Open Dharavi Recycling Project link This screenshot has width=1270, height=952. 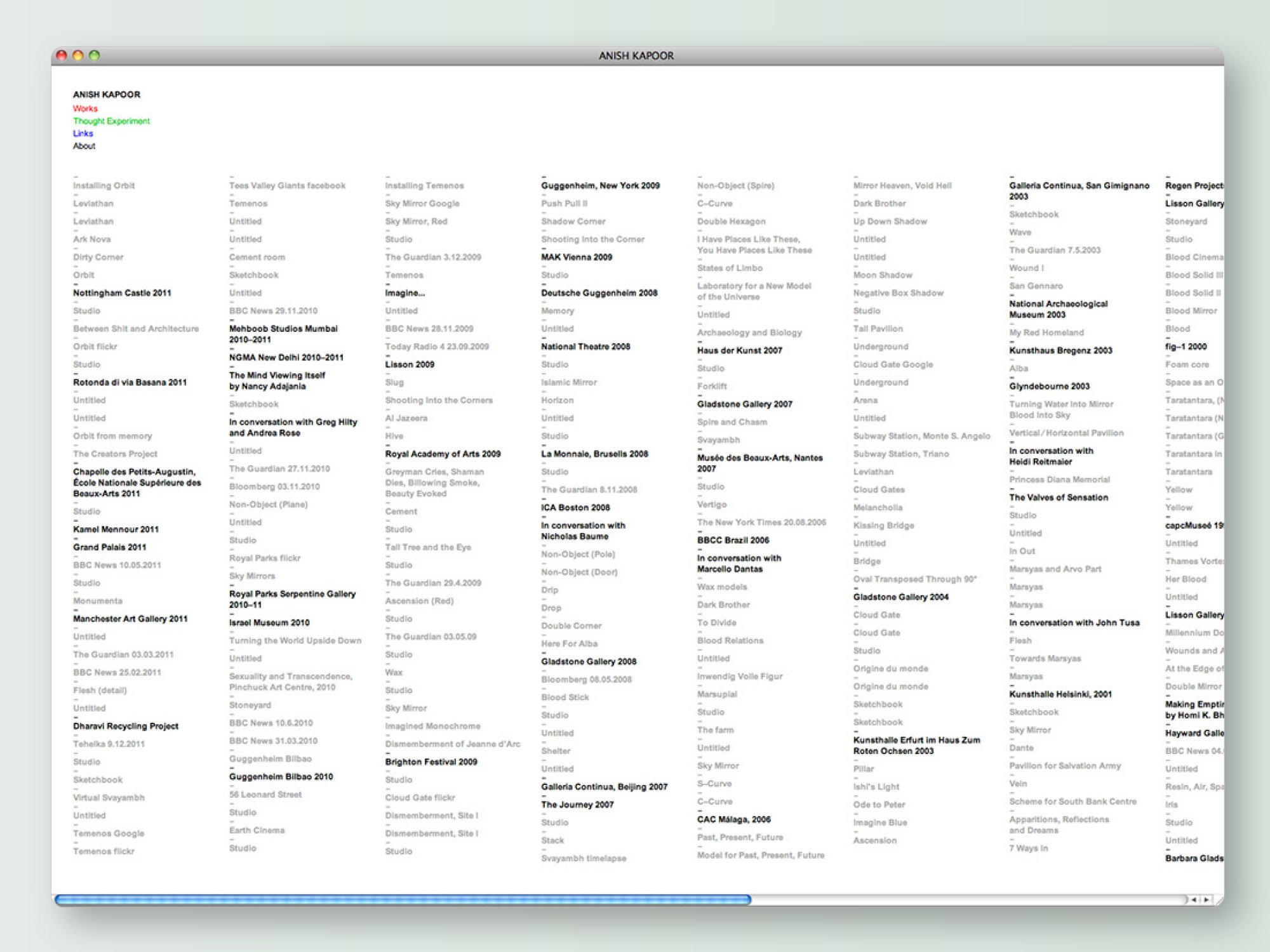[x=126, y=726]
